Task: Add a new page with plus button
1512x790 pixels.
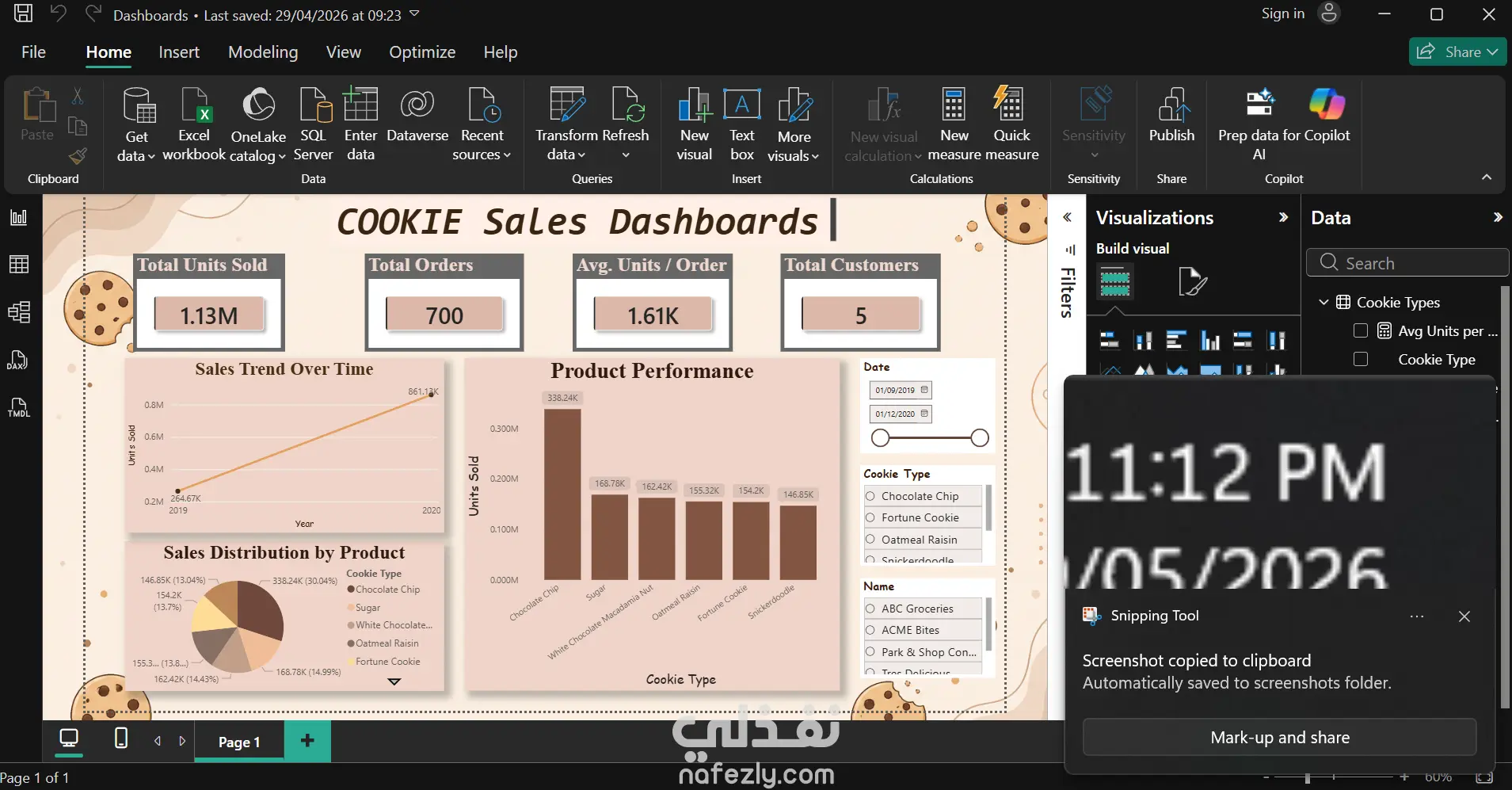Action: [307, 740]
